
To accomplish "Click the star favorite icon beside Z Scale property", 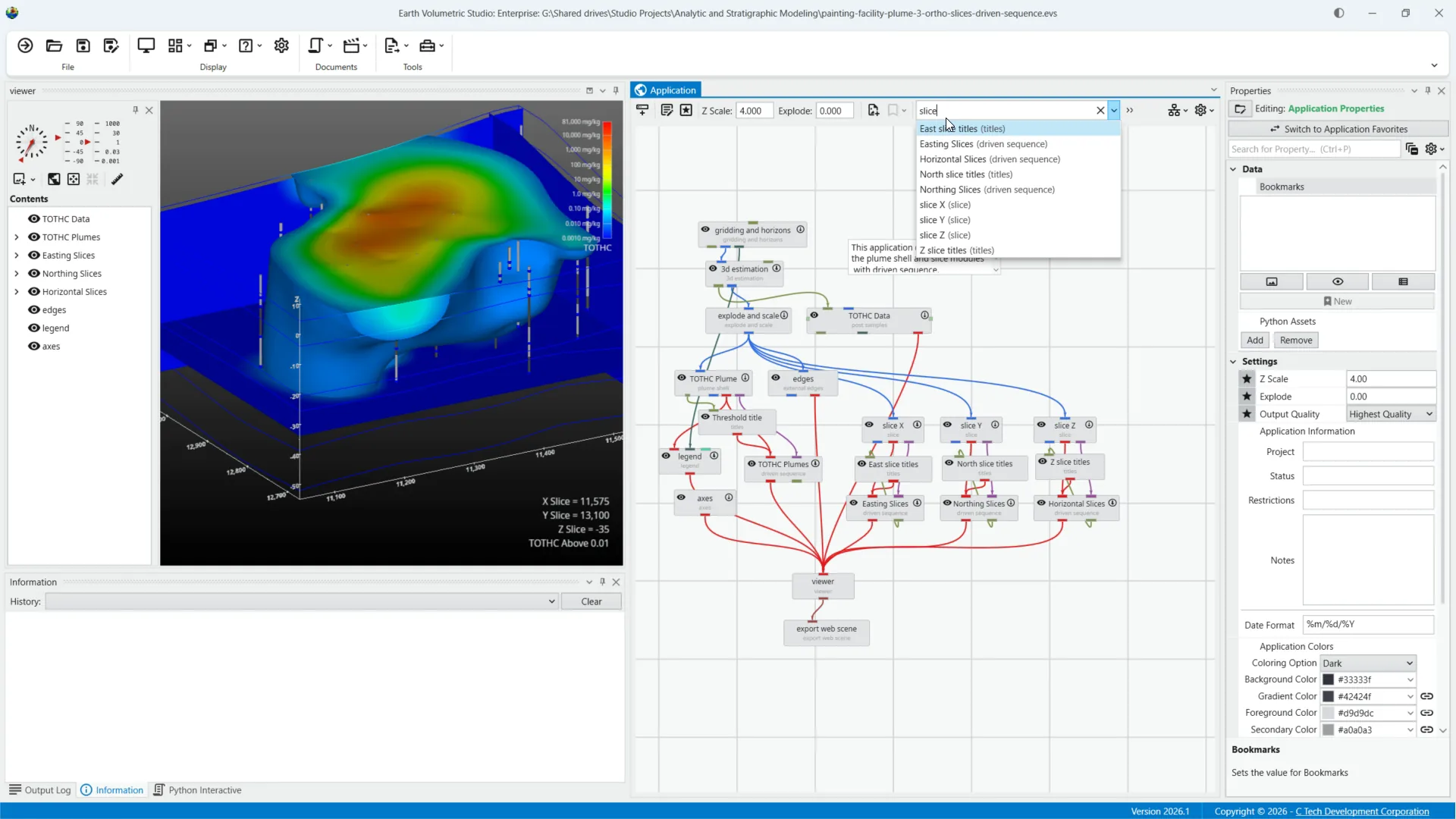I will coord(1247,379).
